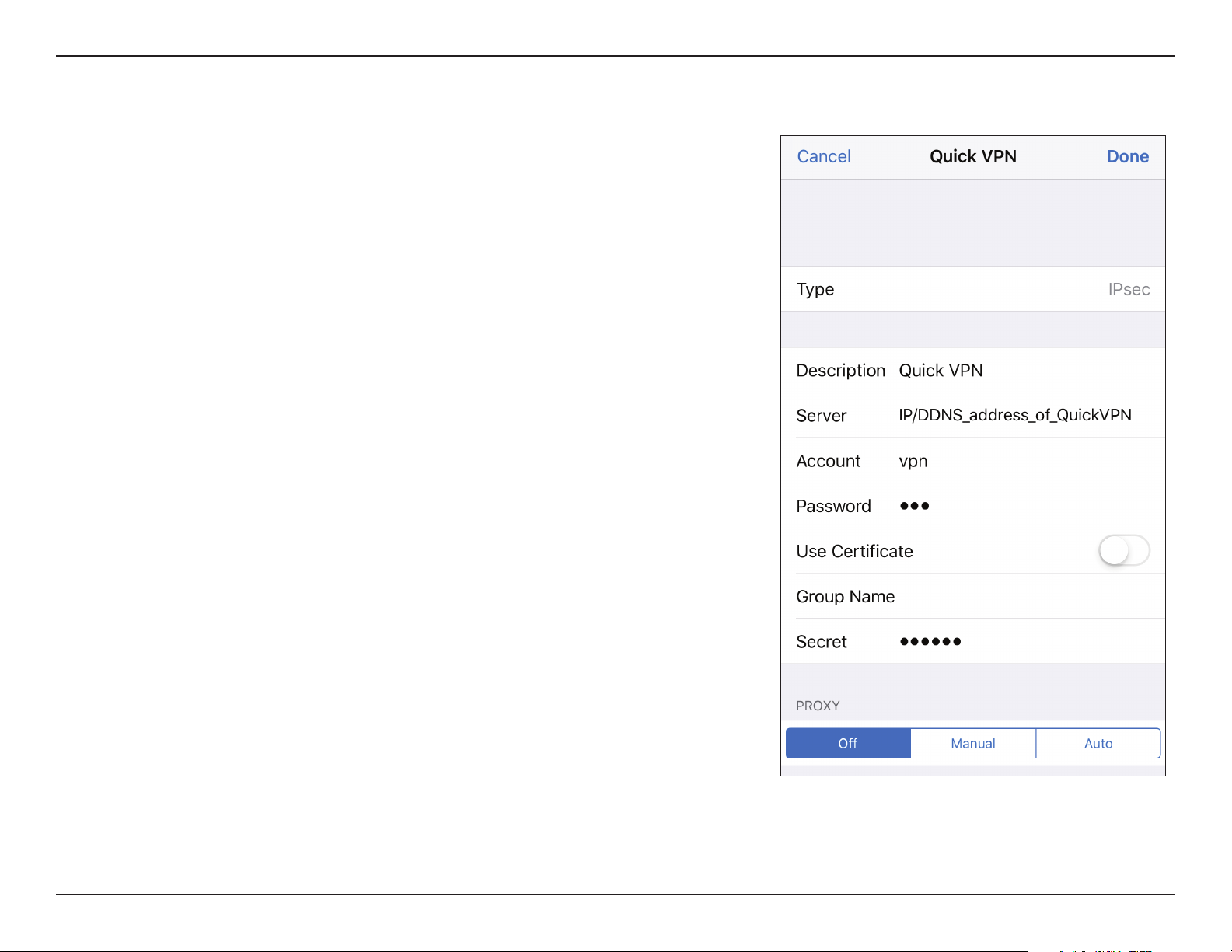
Task: Click the PROXY section label
Action: (x=818, y=706)
